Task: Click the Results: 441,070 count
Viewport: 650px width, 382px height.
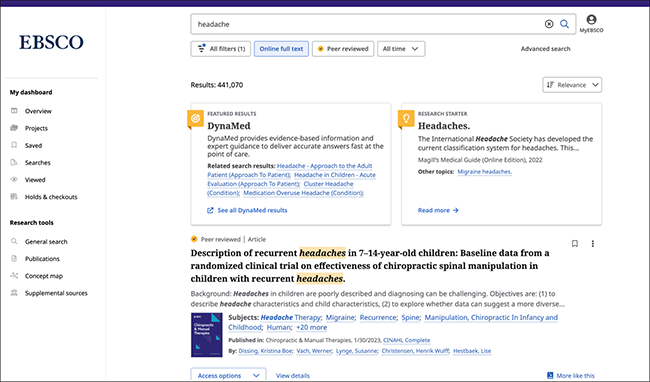Action: pos(217,85)
